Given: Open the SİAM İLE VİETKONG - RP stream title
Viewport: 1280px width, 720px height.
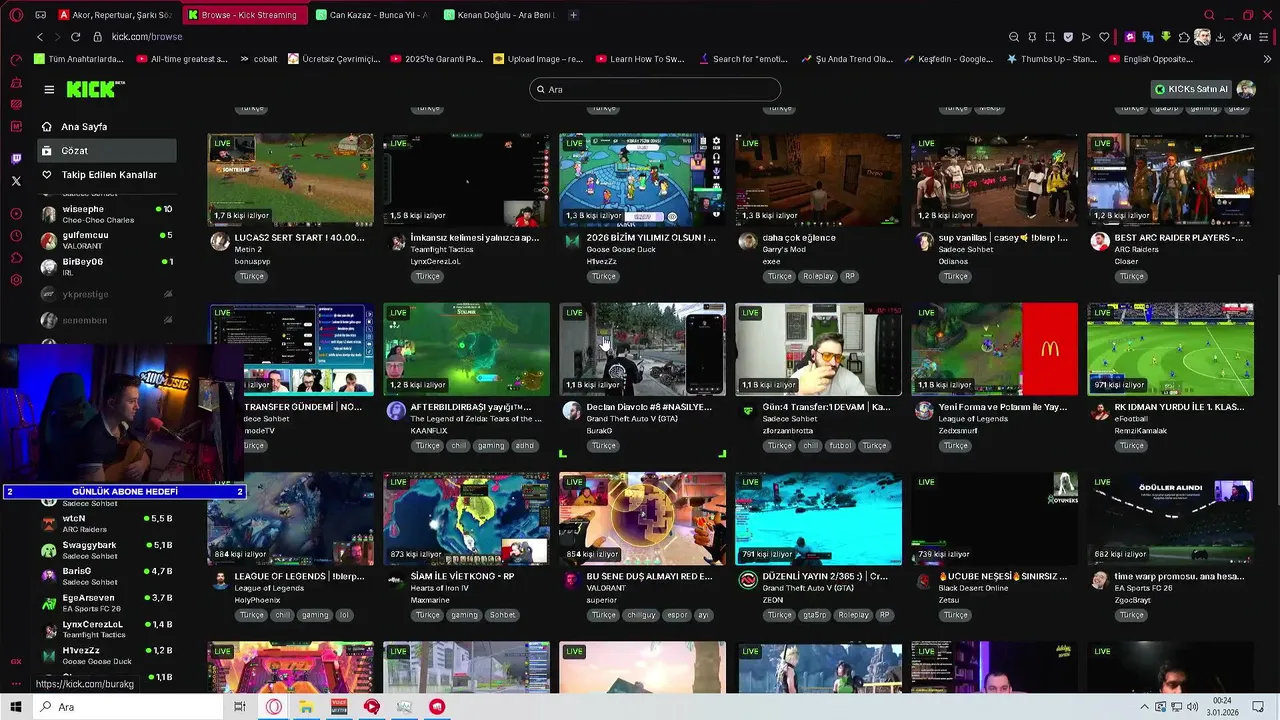Looking at the screenshot, I should pyautogui.click(x=462, y=577).
